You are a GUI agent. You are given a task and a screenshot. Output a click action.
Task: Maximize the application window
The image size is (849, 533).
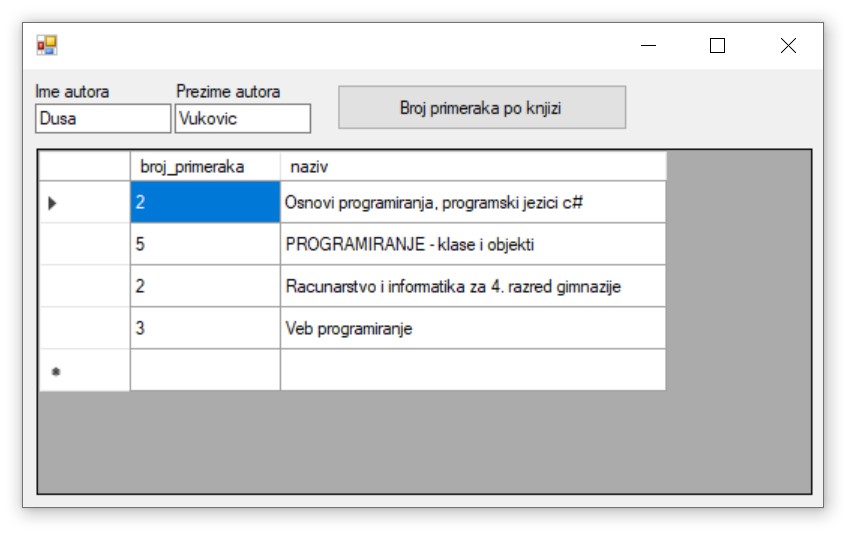click(717, 45)
